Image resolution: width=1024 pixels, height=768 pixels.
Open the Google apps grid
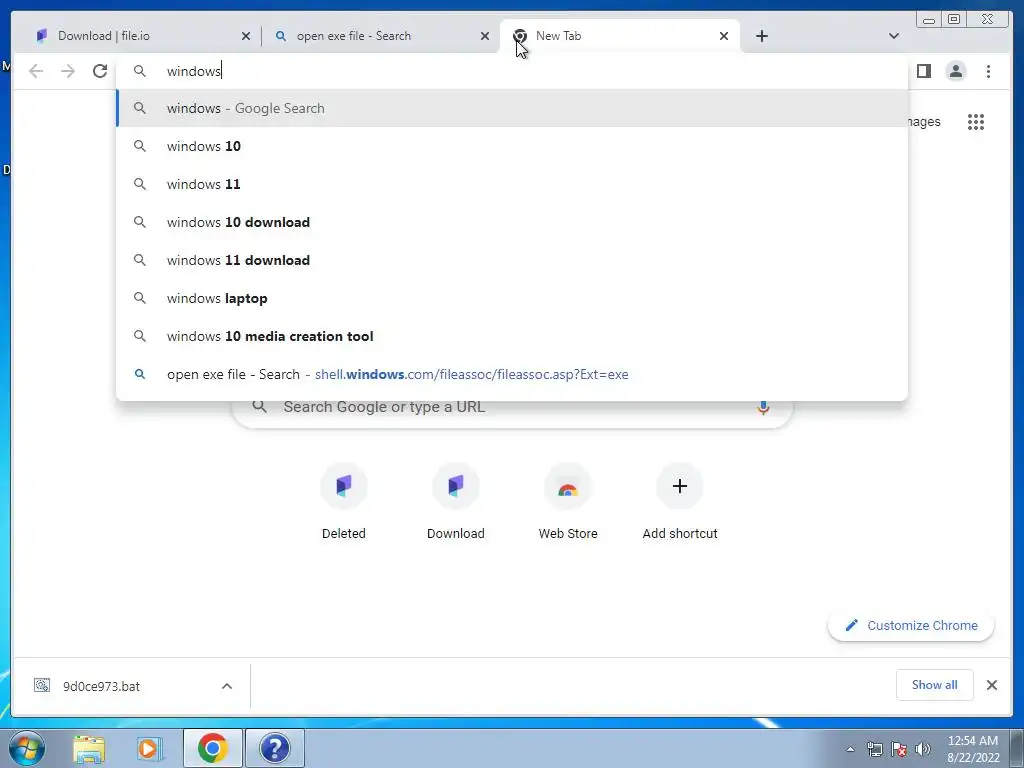[x=976, y=122]
